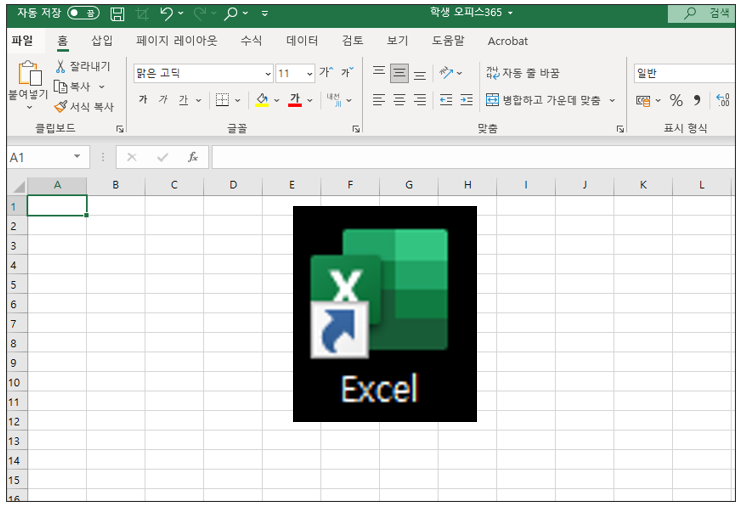The image size is (740, 506).
Task: Click comma style icon
Action: pos(697,100)
